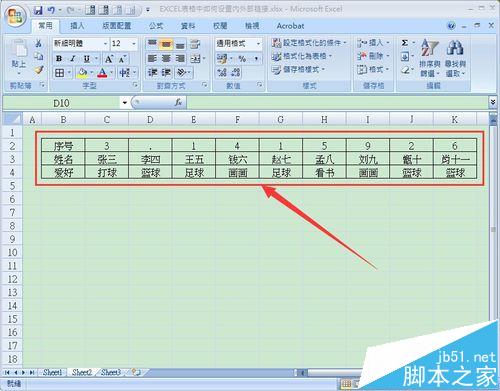The width and height of the screenshot is (500, 391).
Task: Click the fx insert function icon
Action: (178, 103)
